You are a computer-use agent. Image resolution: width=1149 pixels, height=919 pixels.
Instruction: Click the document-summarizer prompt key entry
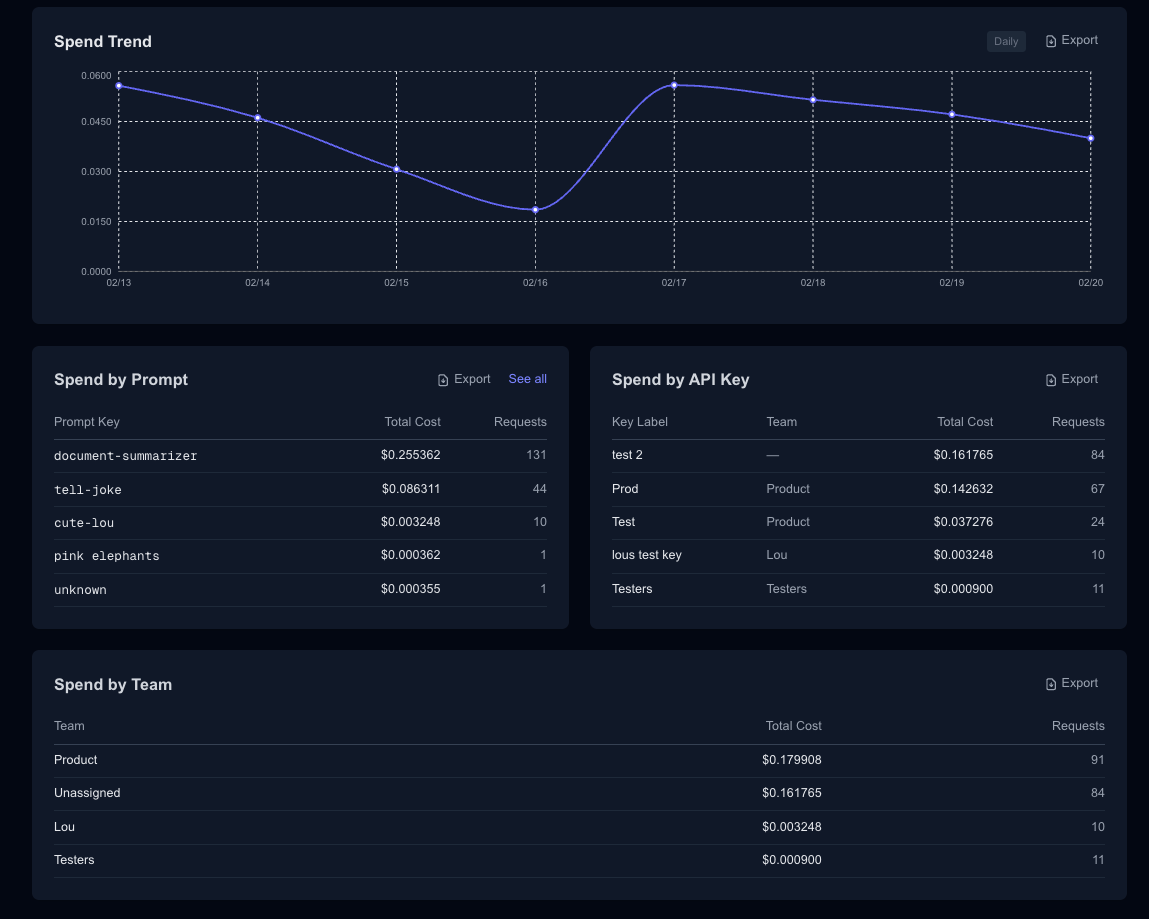(125, 455)
